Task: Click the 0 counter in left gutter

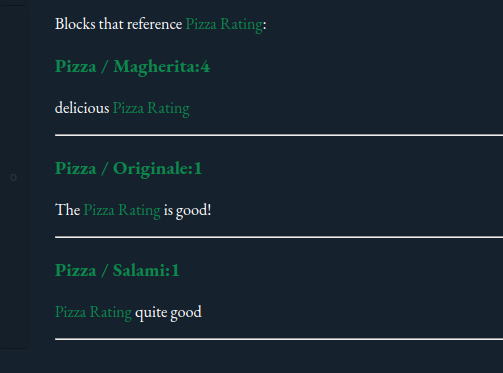Action: pyautogui.click(x=13, y=177)
